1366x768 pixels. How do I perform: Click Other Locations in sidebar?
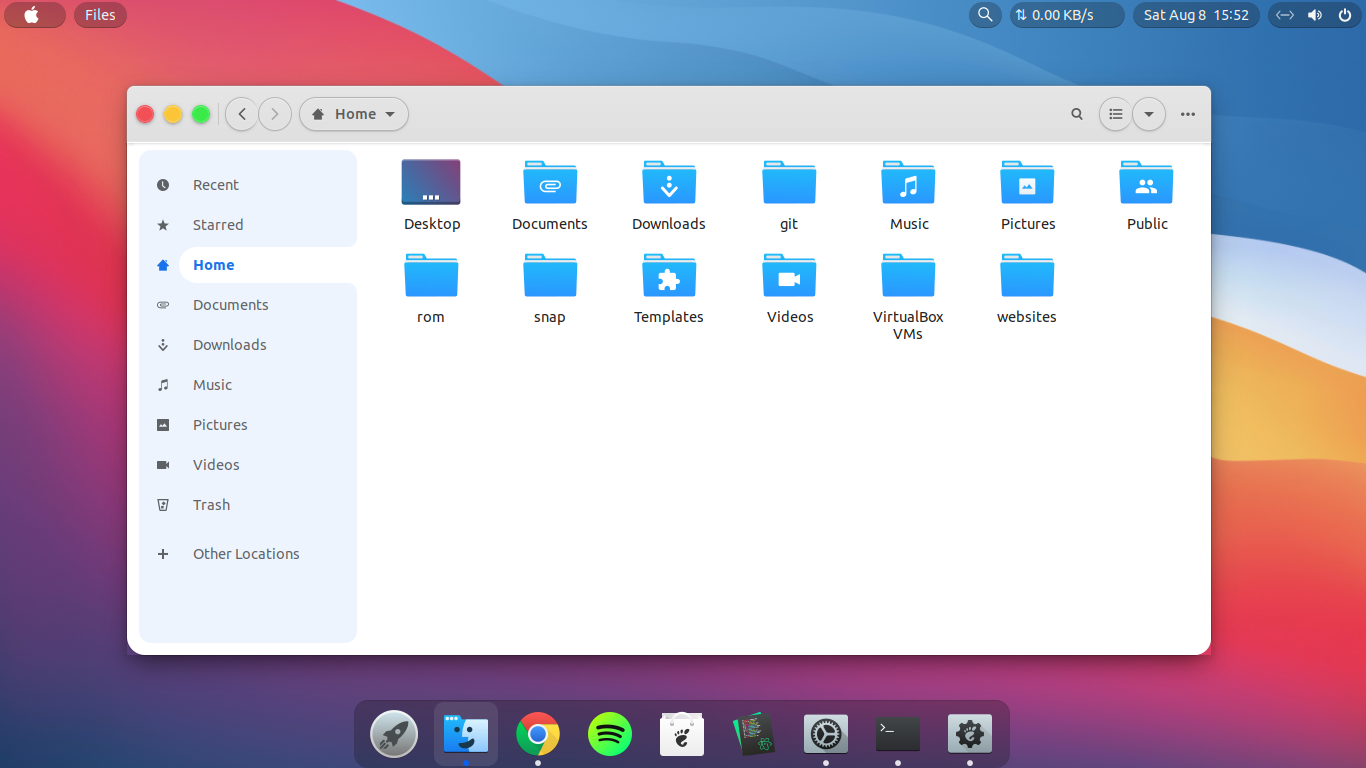point(245,554)
